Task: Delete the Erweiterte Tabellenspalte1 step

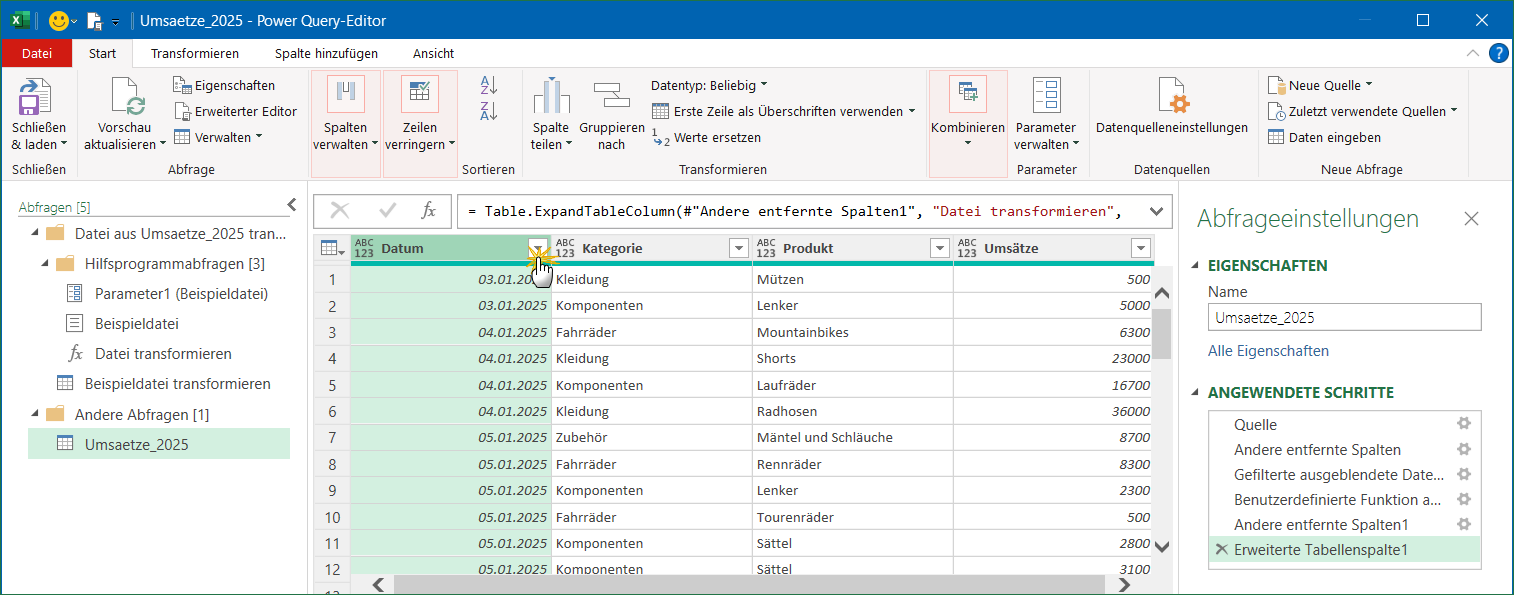Action: click(x=1220, y=549)
